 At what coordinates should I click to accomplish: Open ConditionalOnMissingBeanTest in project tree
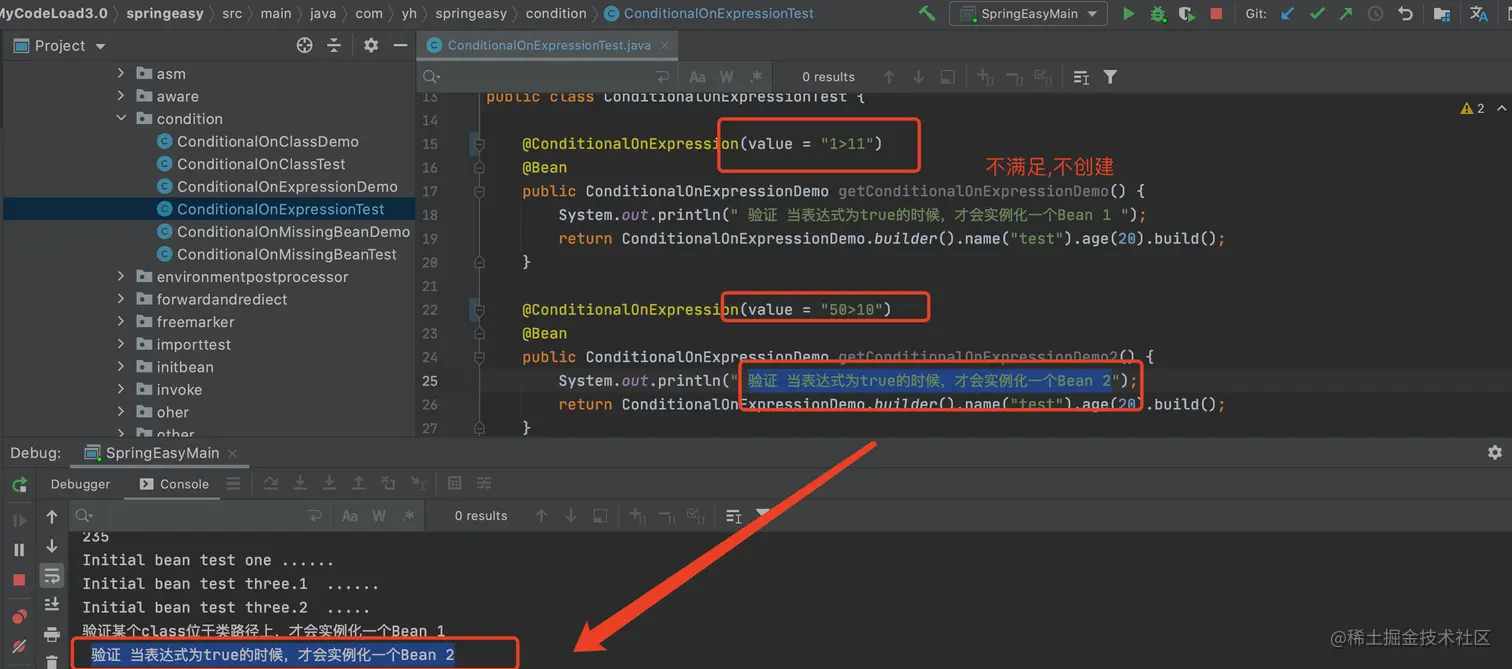pyautogui.click(x=287, y=254)
